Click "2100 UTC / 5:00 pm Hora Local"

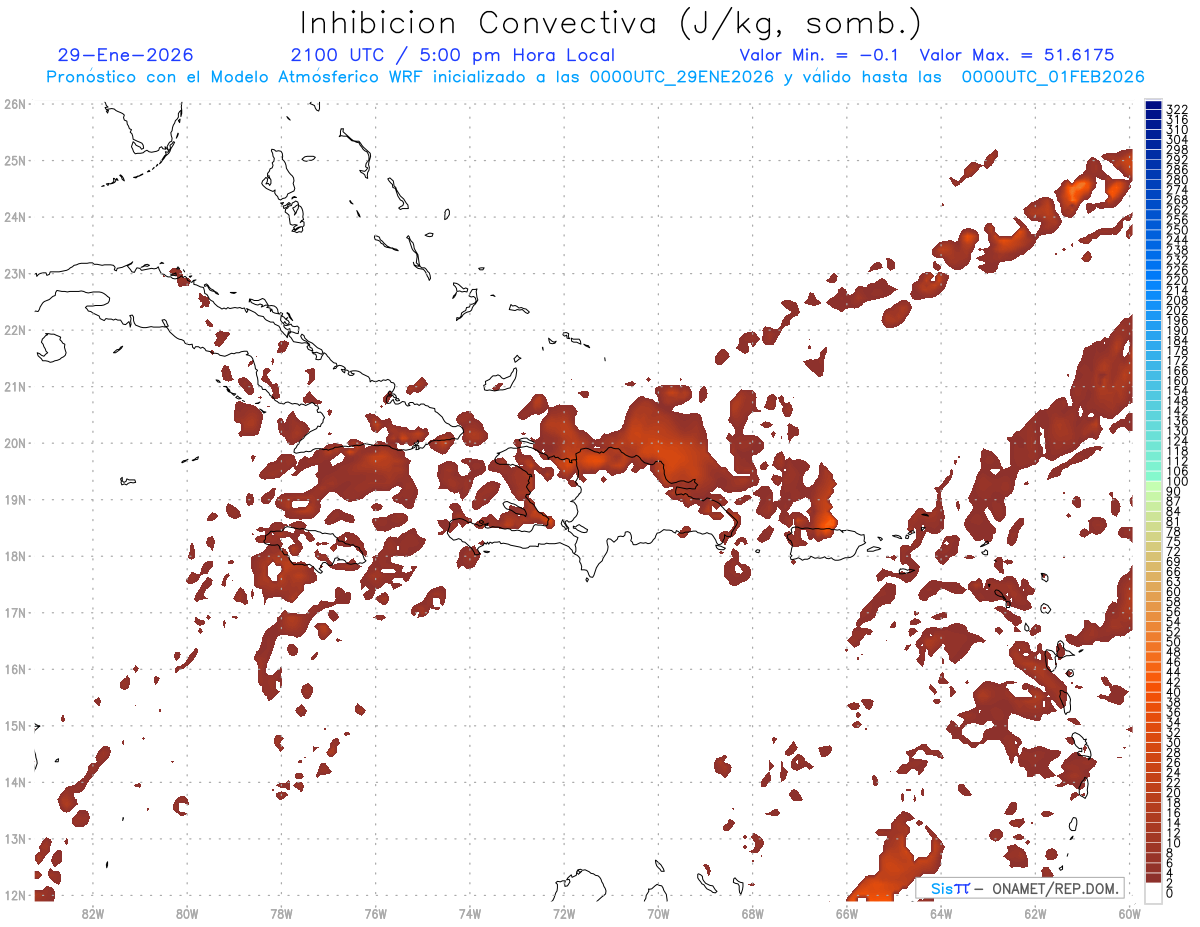[453, 55]
